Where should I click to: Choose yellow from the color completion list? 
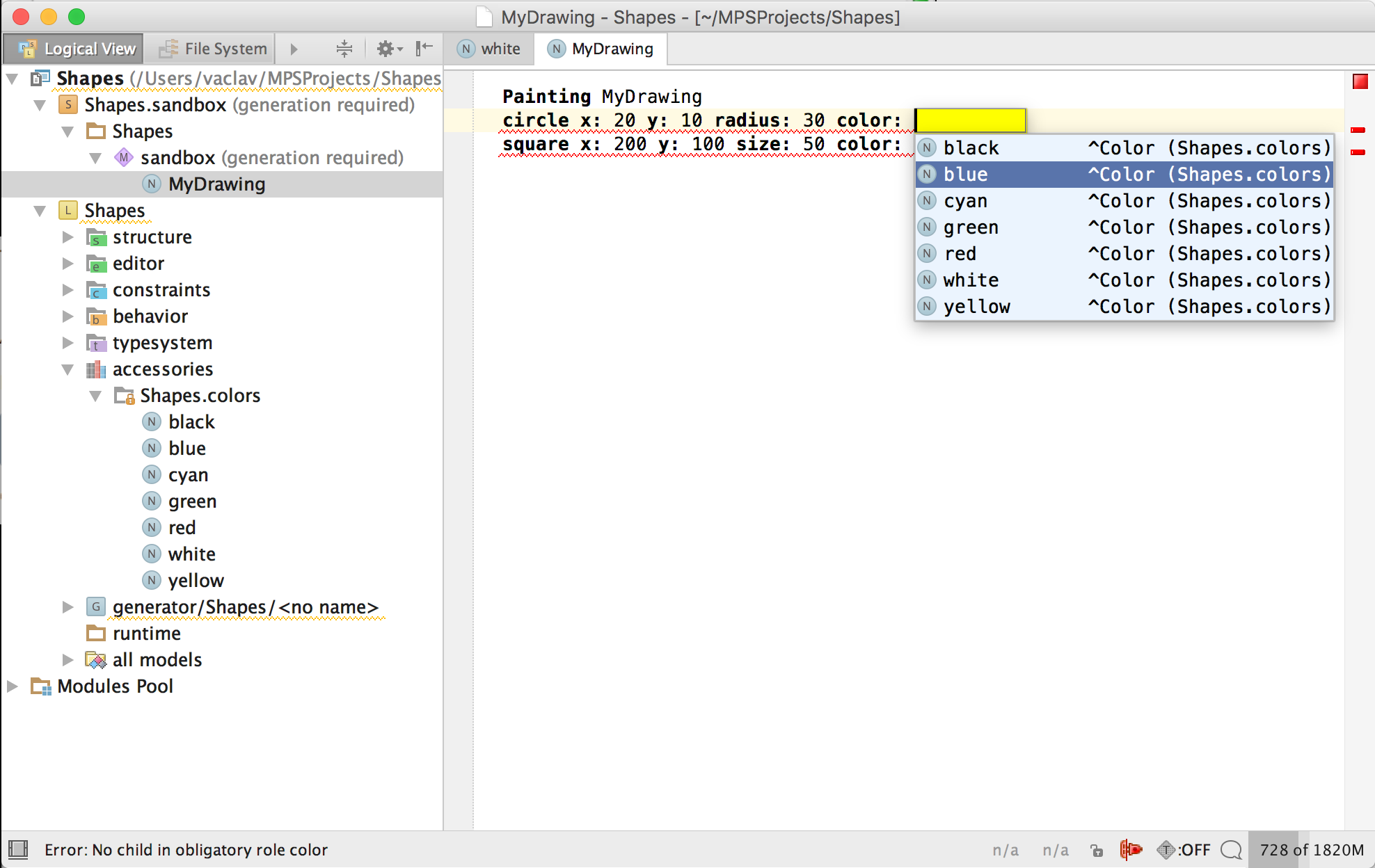1123,307
